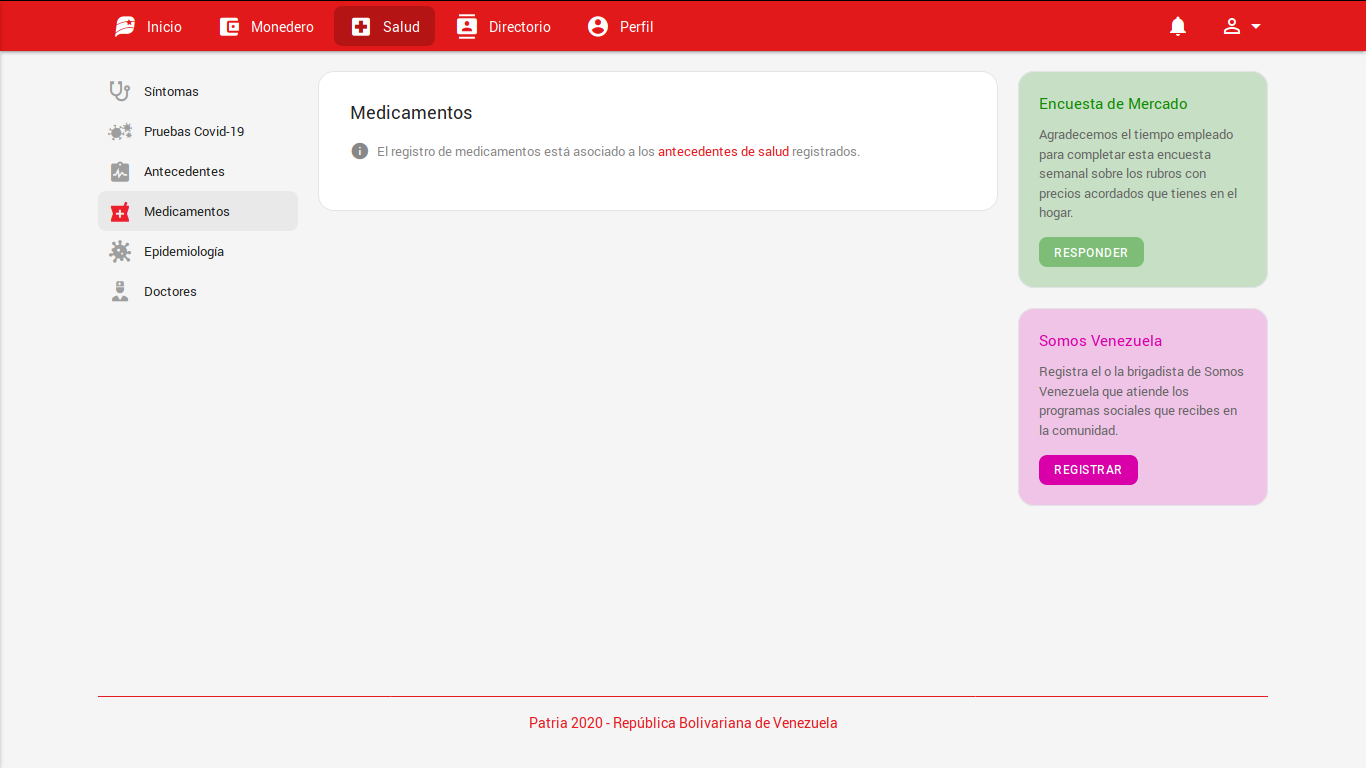
Task: Click the Directorio contacts icon
Action: pos(467,27)
